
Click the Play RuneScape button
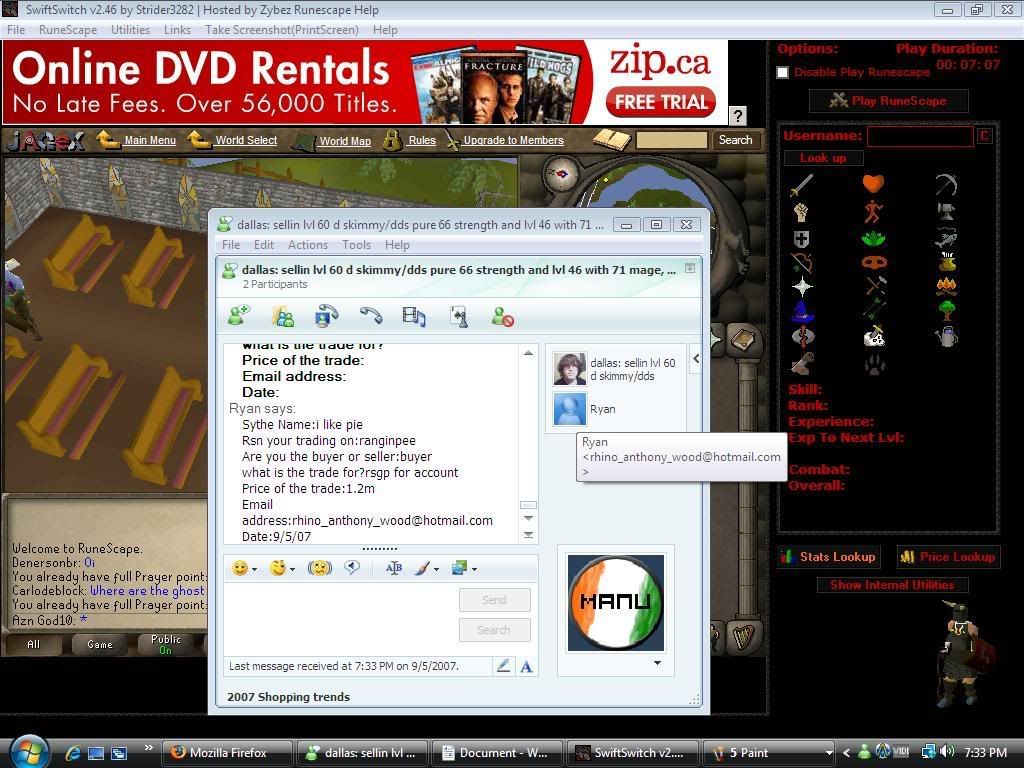point(888,101)
